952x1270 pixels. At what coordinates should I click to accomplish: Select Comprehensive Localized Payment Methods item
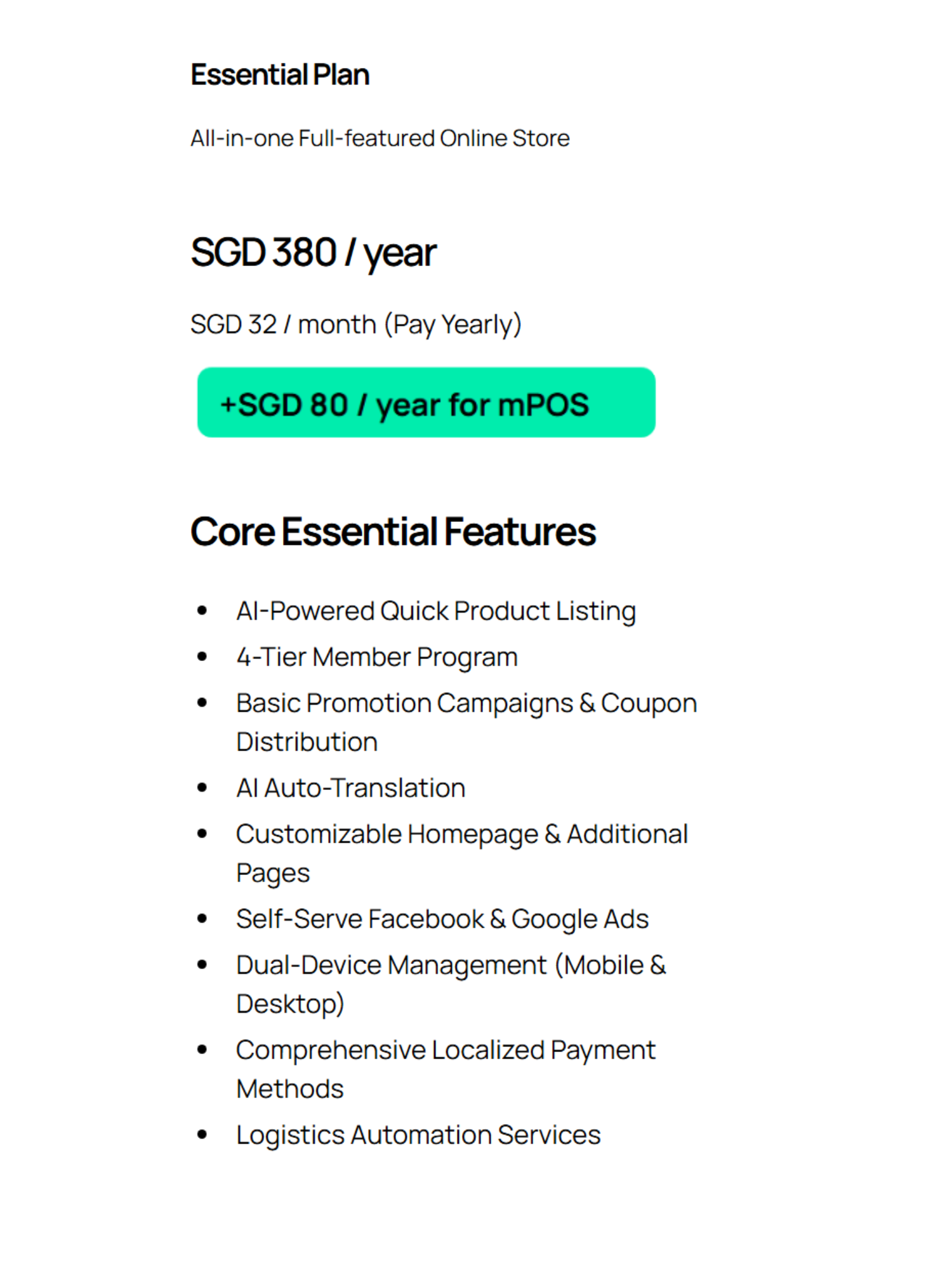click(x=446, y=1069)
